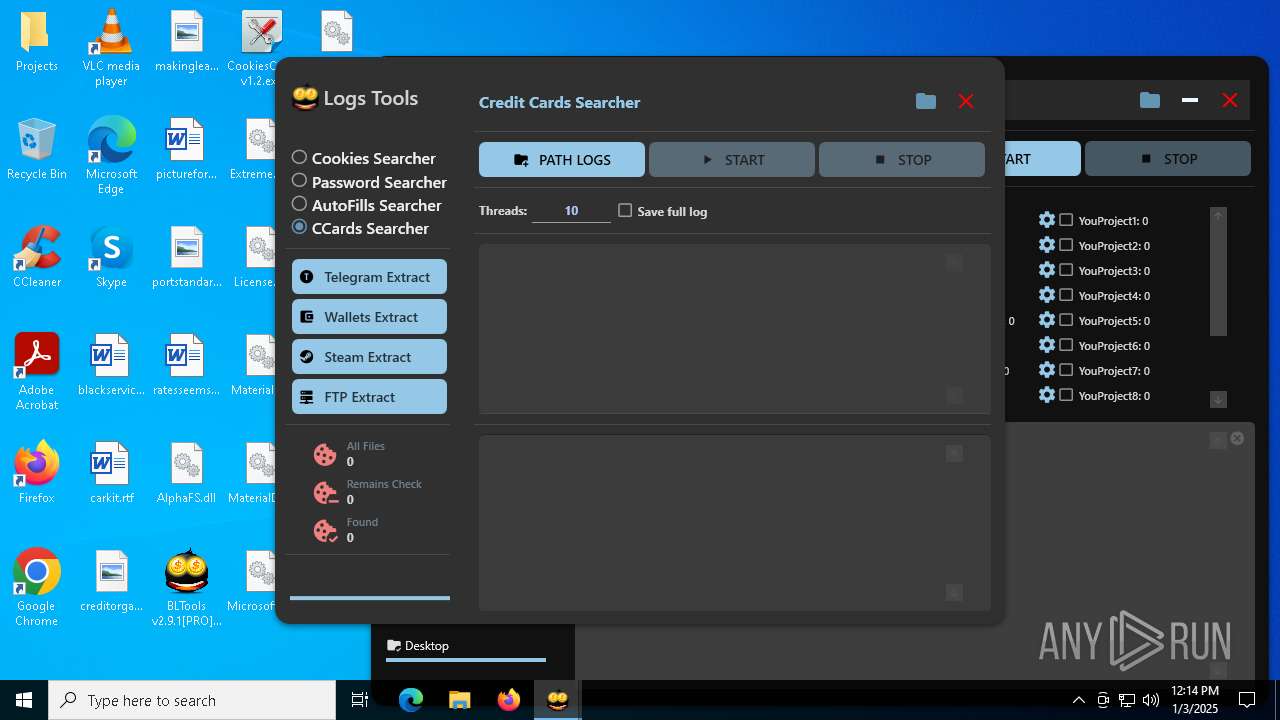Select AlphaFS.dll desktop file

click(x=187, y=474)
